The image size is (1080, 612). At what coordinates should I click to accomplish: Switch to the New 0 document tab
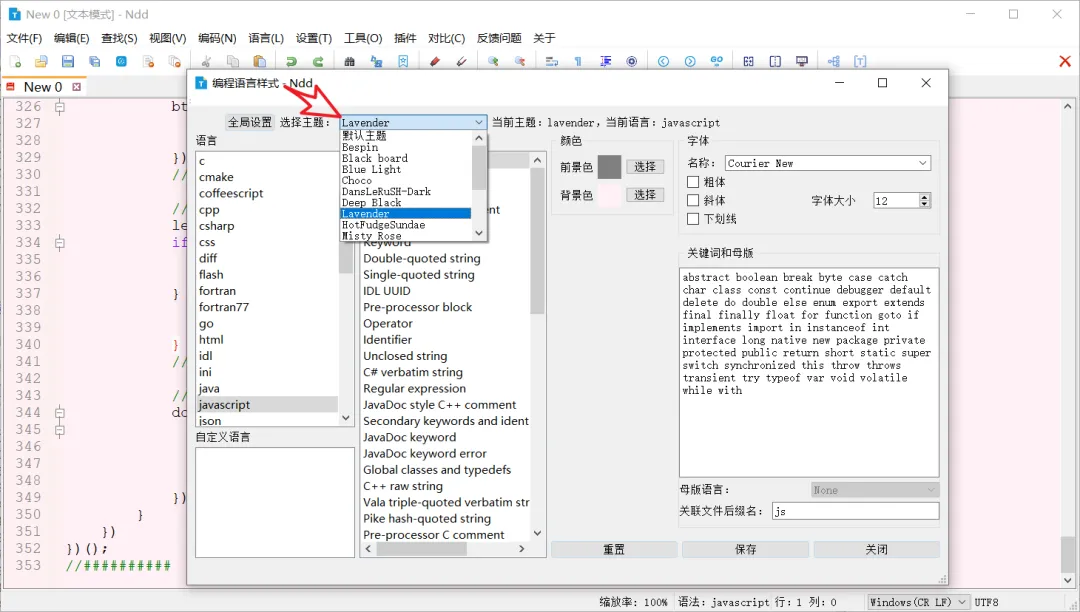coord(43,87)
